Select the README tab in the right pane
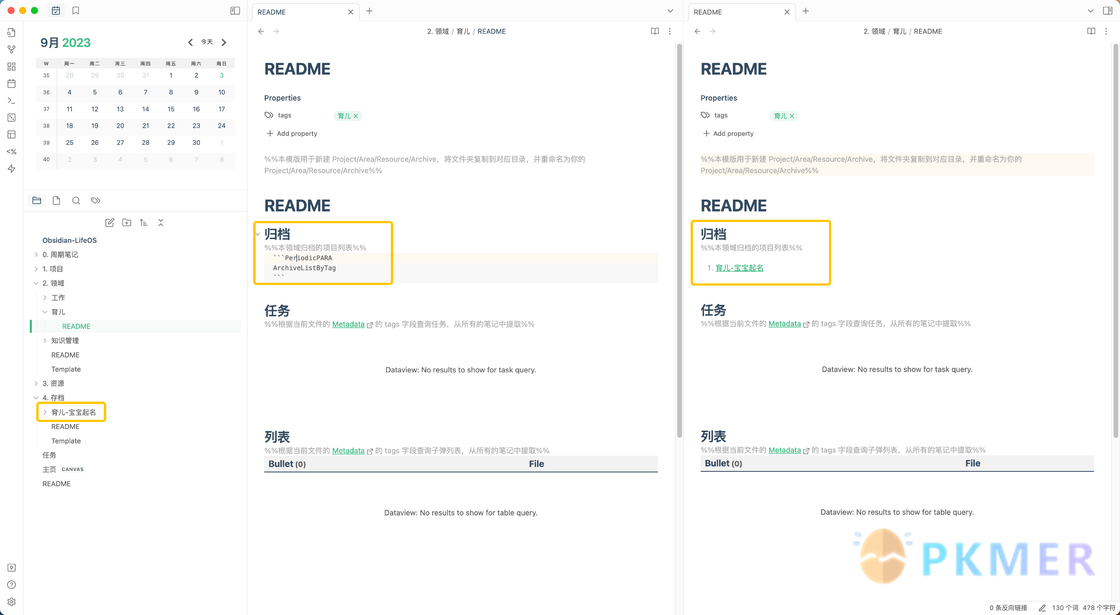Viewport: 1120px width, 615px height. pyautogui.click(x=741, y=12)
